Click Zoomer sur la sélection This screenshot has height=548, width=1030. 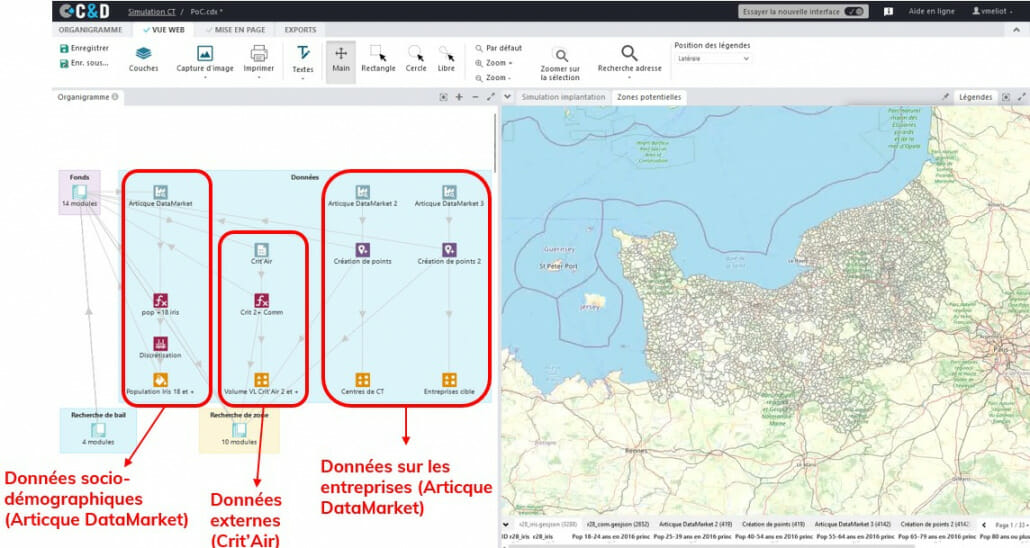tap(560, 64)
